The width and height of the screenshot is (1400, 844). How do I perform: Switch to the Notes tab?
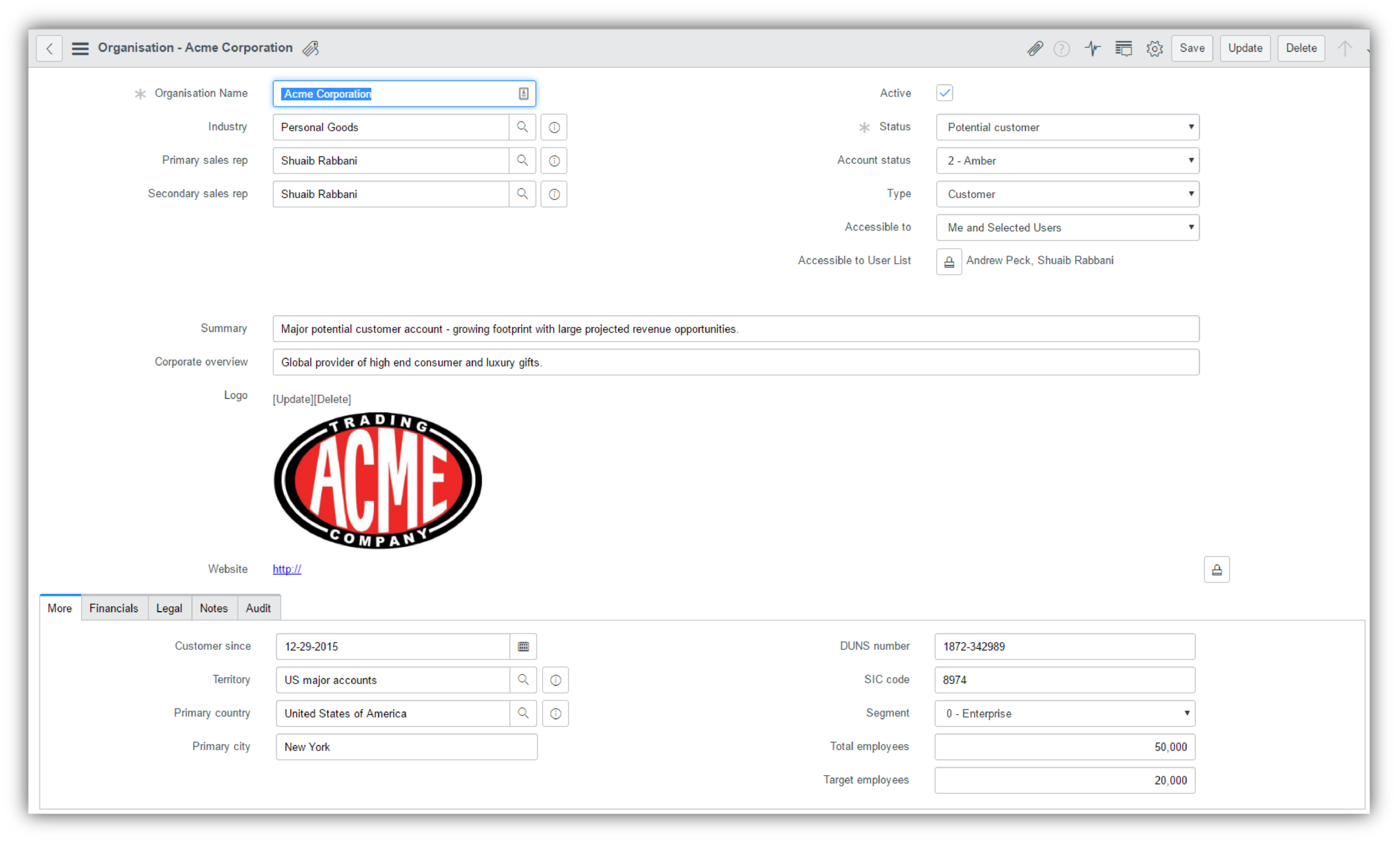[213, 608]
